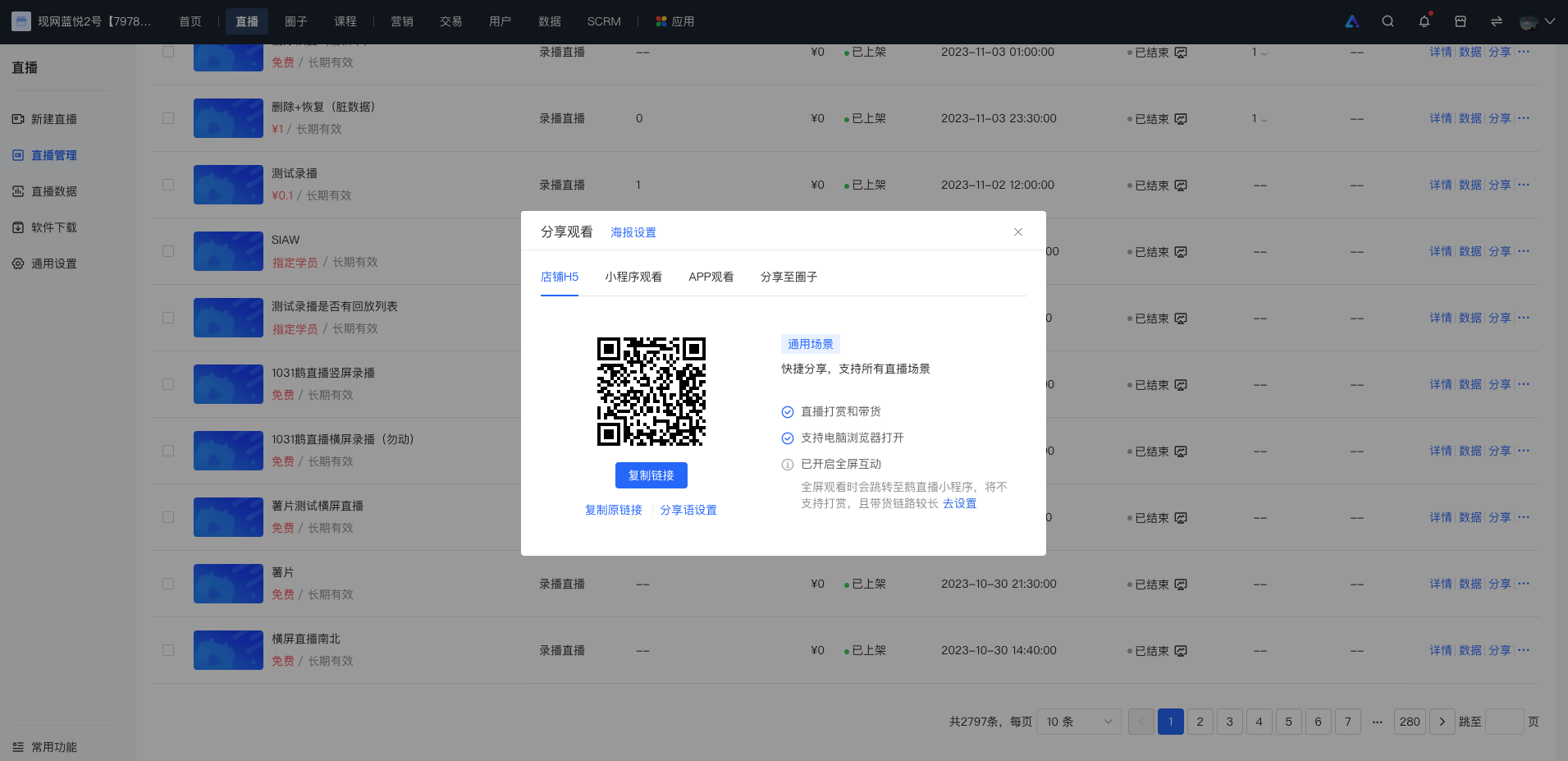Select the checkbox beside SIAW
This screenshot has width=1568, height=761.
pos(168,251)
